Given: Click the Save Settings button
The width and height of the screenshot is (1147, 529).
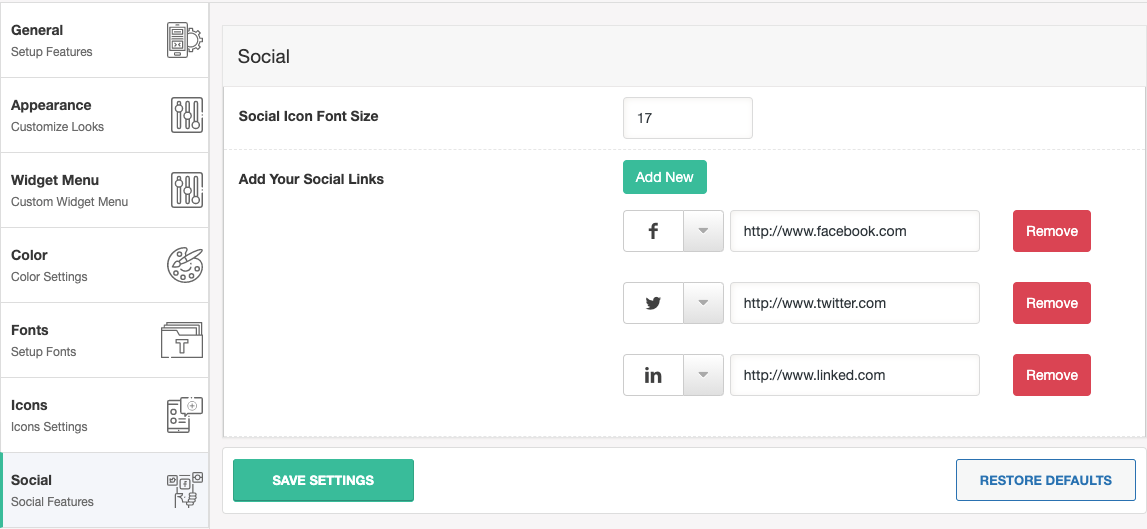Looking at the screenshot, I should tap(323, 480).
